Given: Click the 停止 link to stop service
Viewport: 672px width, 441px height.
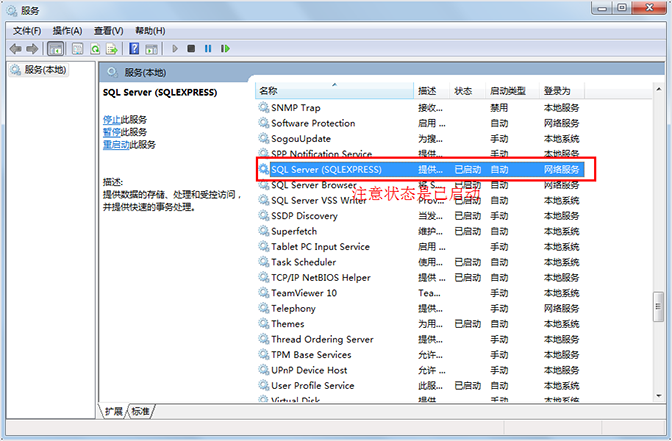Looking at the screenshot, I should (x=111, y=119).
